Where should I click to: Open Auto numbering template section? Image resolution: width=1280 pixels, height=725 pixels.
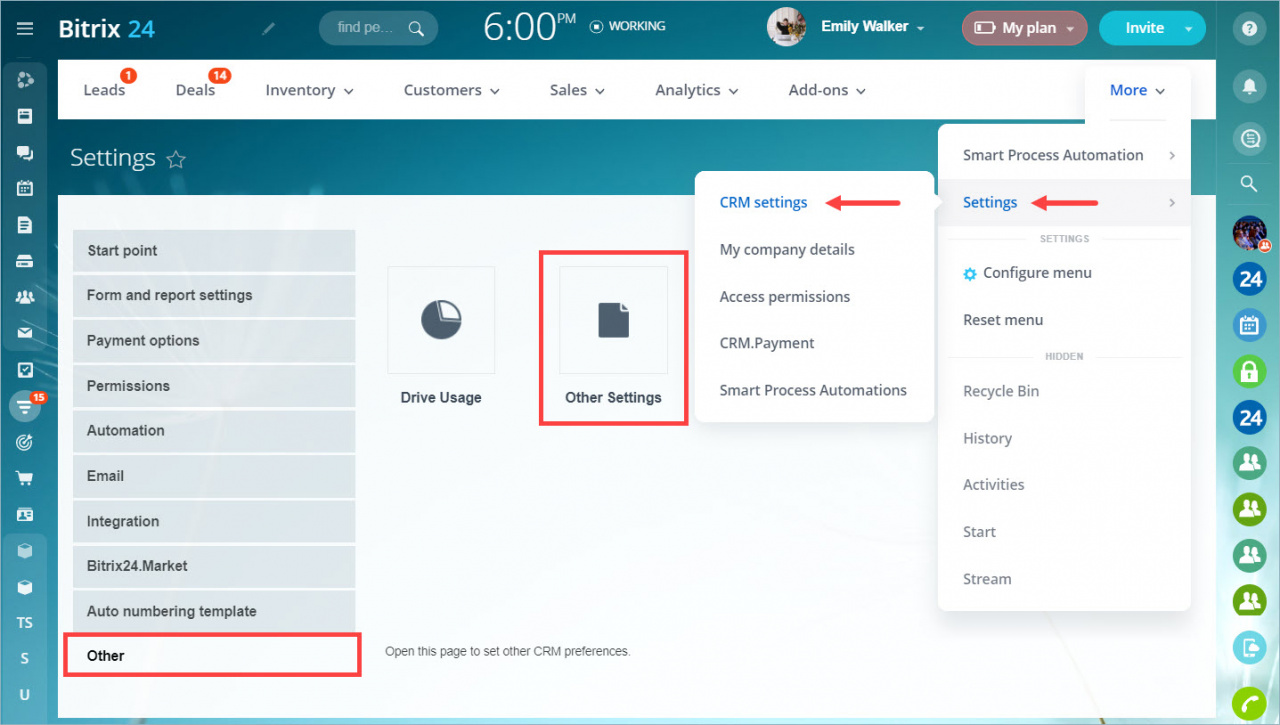coord(214,611)
